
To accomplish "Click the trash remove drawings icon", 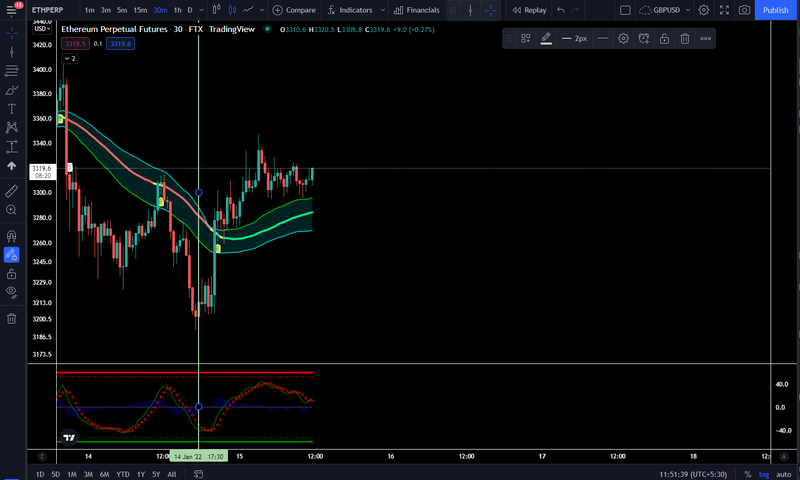I will [11, 319].
